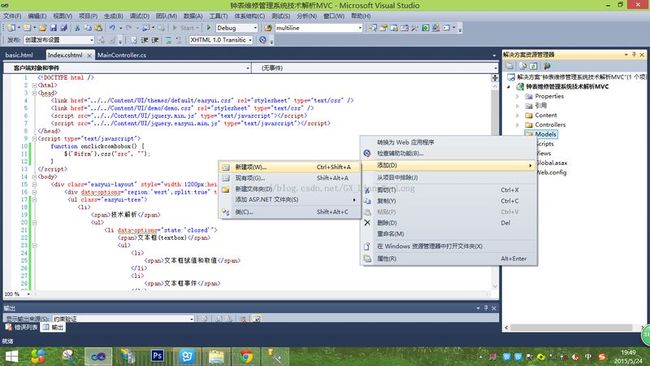This screenshot has width=650, height=366.
Task: Choose 新建项(W)... in the submenu
Action: (x=289, y=167)
